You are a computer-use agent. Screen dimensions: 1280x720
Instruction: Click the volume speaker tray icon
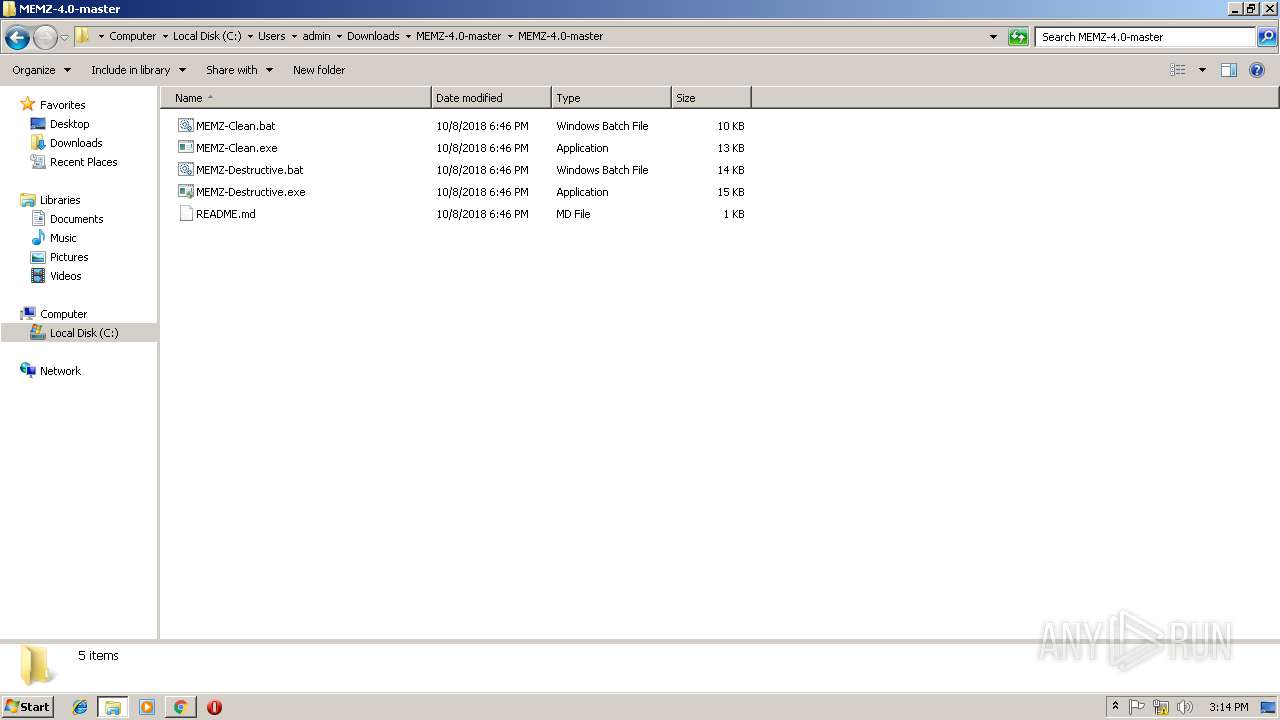(1185, 707)
